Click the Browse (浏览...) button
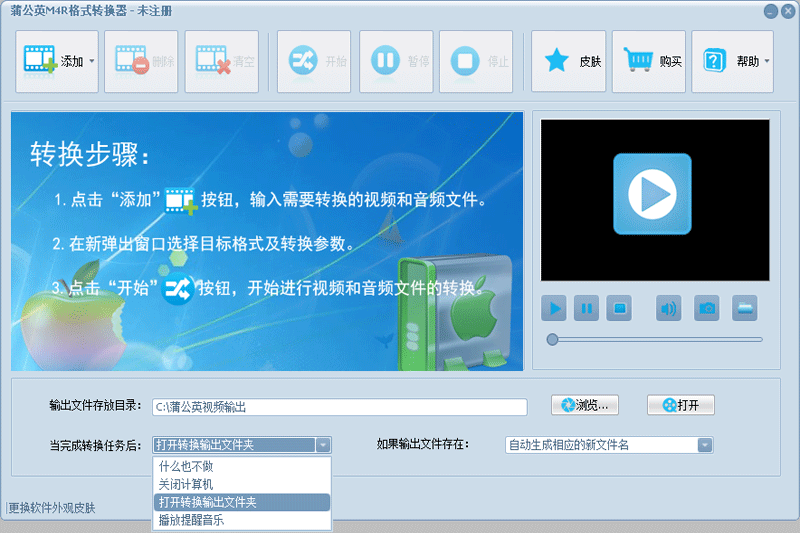Viewport: 800px width, 533px height. (585, 405)
